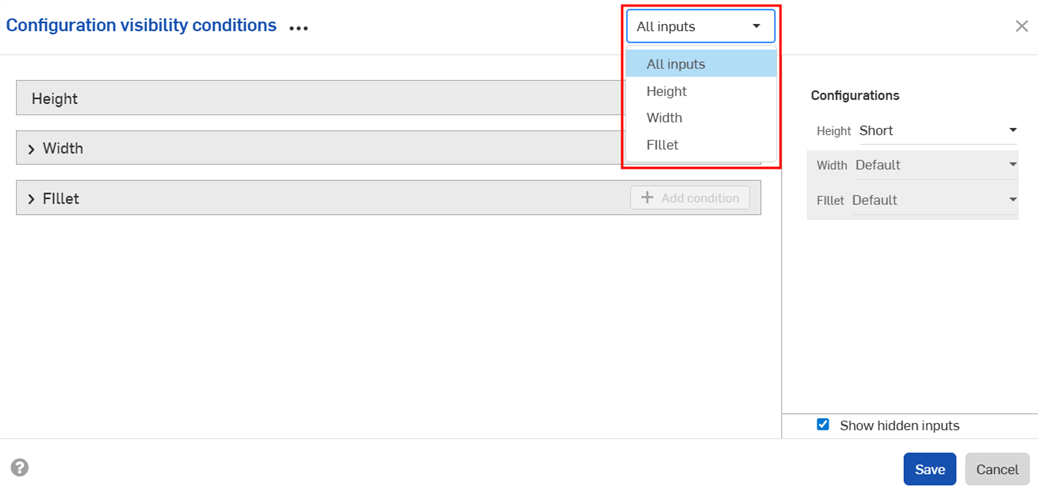Click the Show hidden inputs label
Screen dimensions: 1038x491
click(x=899, y=425)
